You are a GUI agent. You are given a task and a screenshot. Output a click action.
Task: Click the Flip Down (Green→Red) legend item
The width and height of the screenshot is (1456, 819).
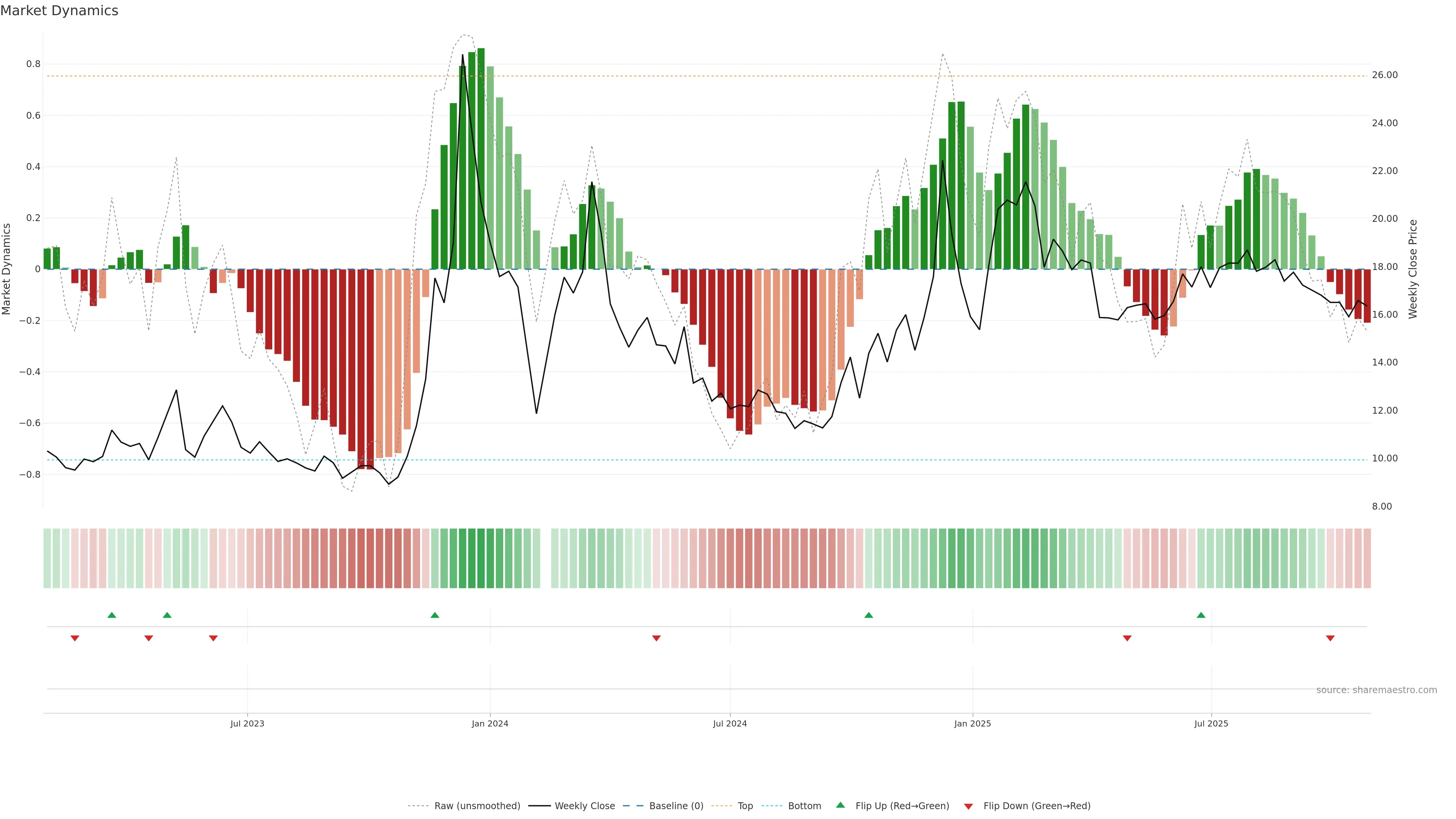pos(1037,806)
